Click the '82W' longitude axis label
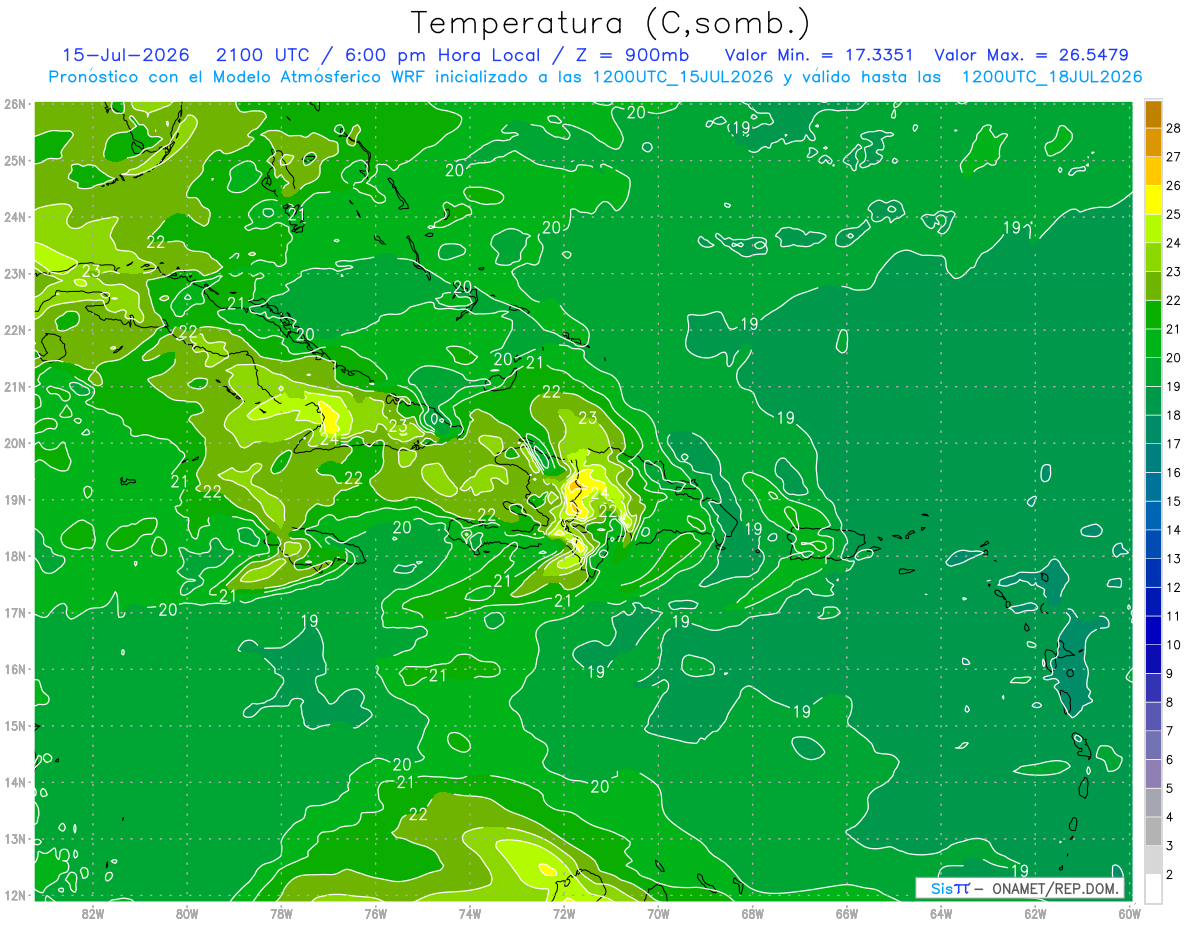The height and width of the screenshot is (927, 1200). (x=93, y=913)
